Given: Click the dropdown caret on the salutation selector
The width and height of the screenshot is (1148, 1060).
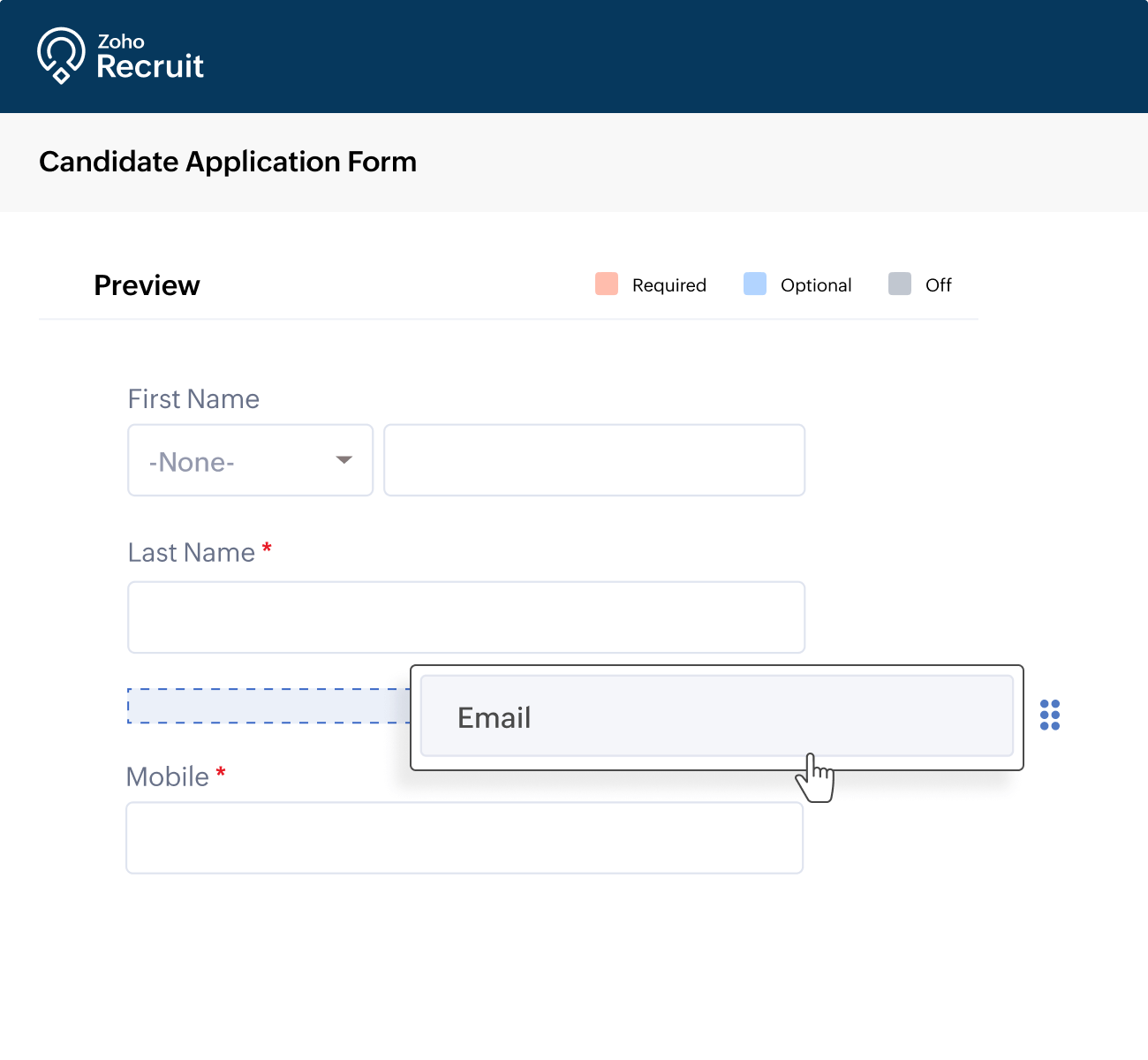Looking at the screenshot, I should (x=344, y=460).
